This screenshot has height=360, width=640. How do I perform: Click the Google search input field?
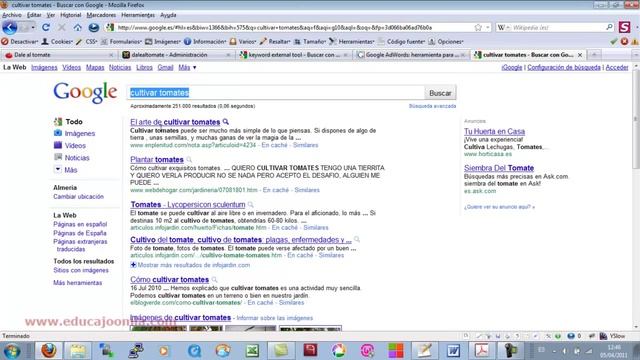tap(276, 93)
